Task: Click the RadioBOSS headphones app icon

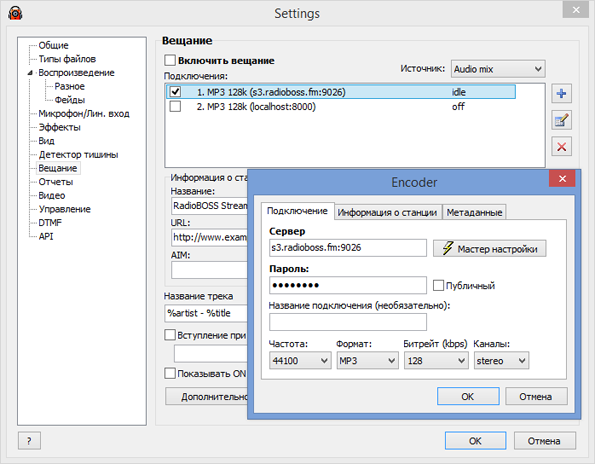Action: coord(15,13)
